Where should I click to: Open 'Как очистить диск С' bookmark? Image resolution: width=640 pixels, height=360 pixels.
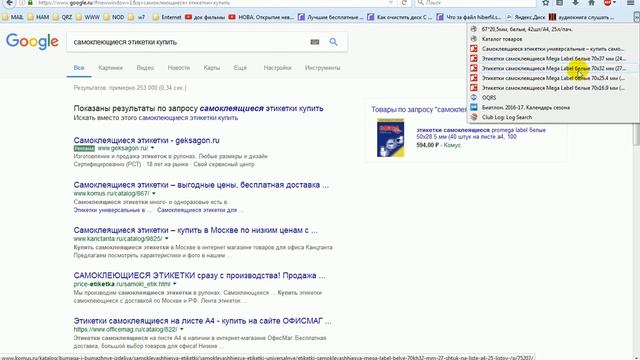tap(400, 17)
